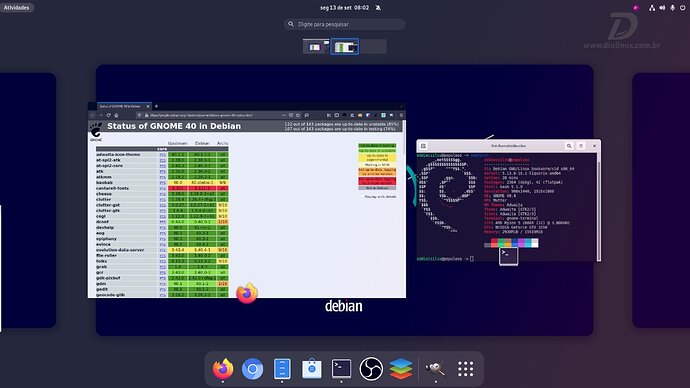
Task: Open GNOME Software store from the dash
Action: point(312,369)
